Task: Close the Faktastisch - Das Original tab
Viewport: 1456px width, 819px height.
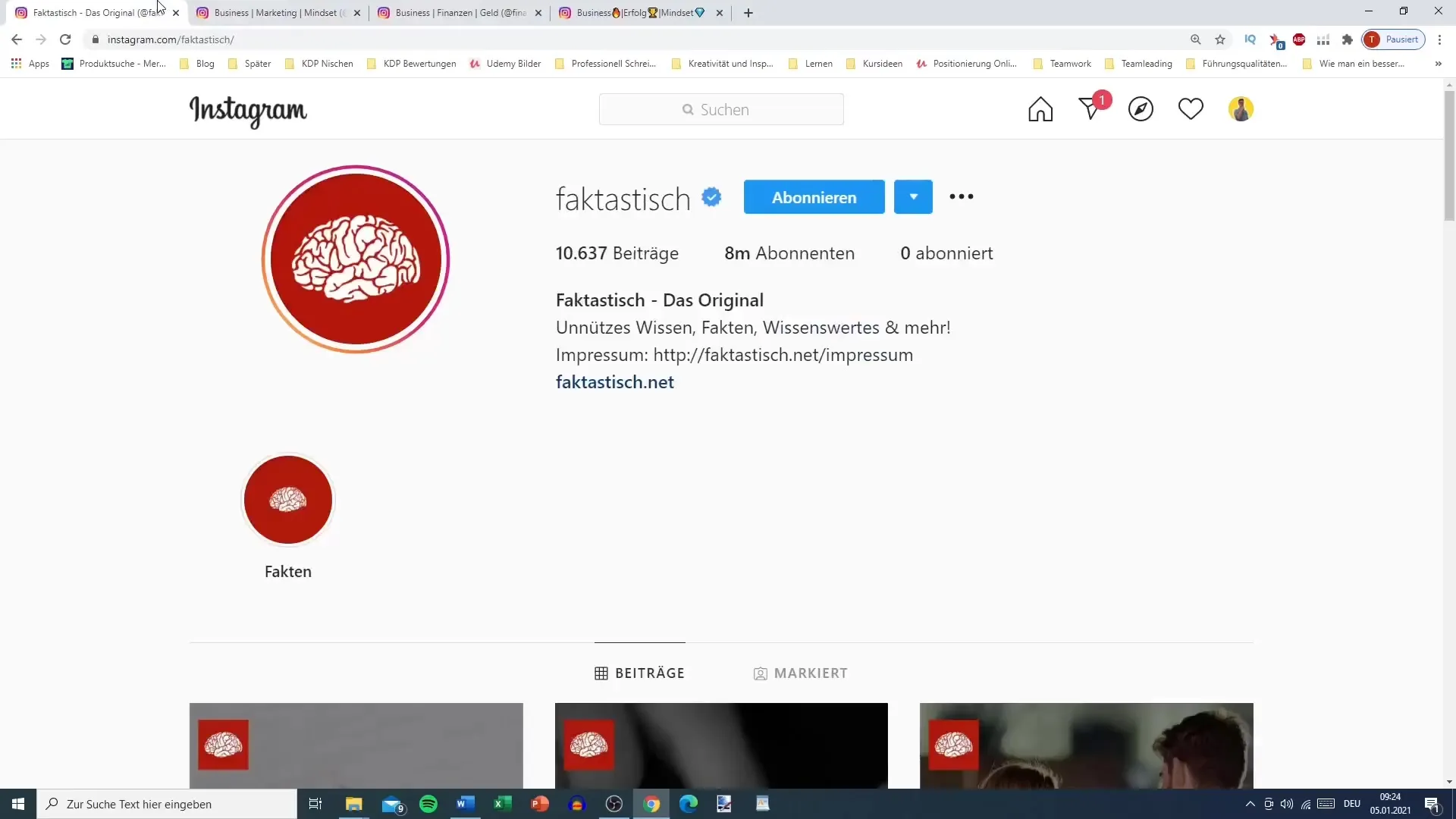Action: tap(176, 13)
